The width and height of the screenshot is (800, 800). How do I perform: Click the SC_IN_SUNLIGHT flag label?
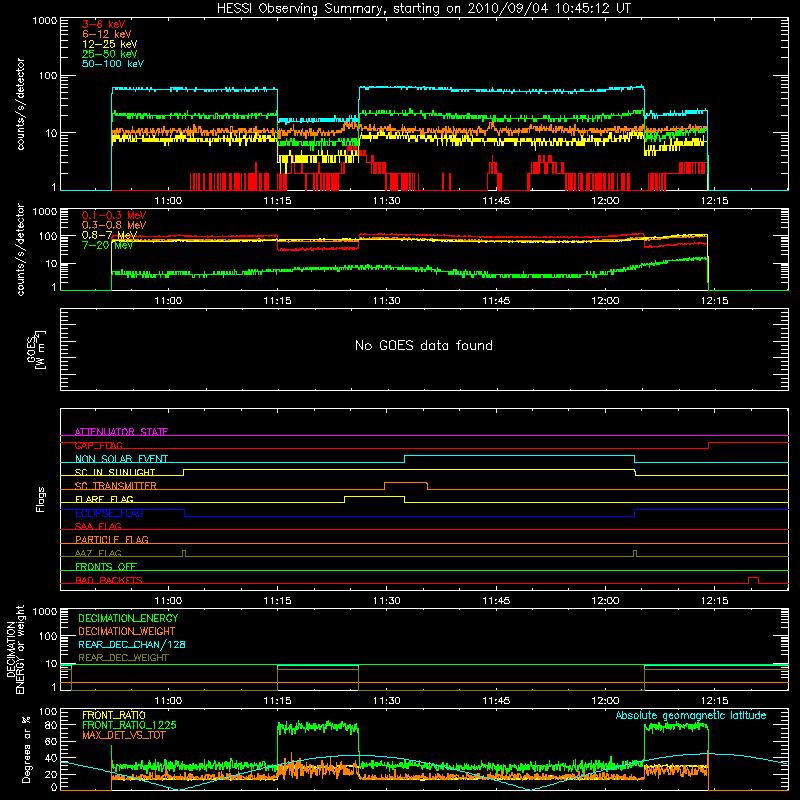115,472
